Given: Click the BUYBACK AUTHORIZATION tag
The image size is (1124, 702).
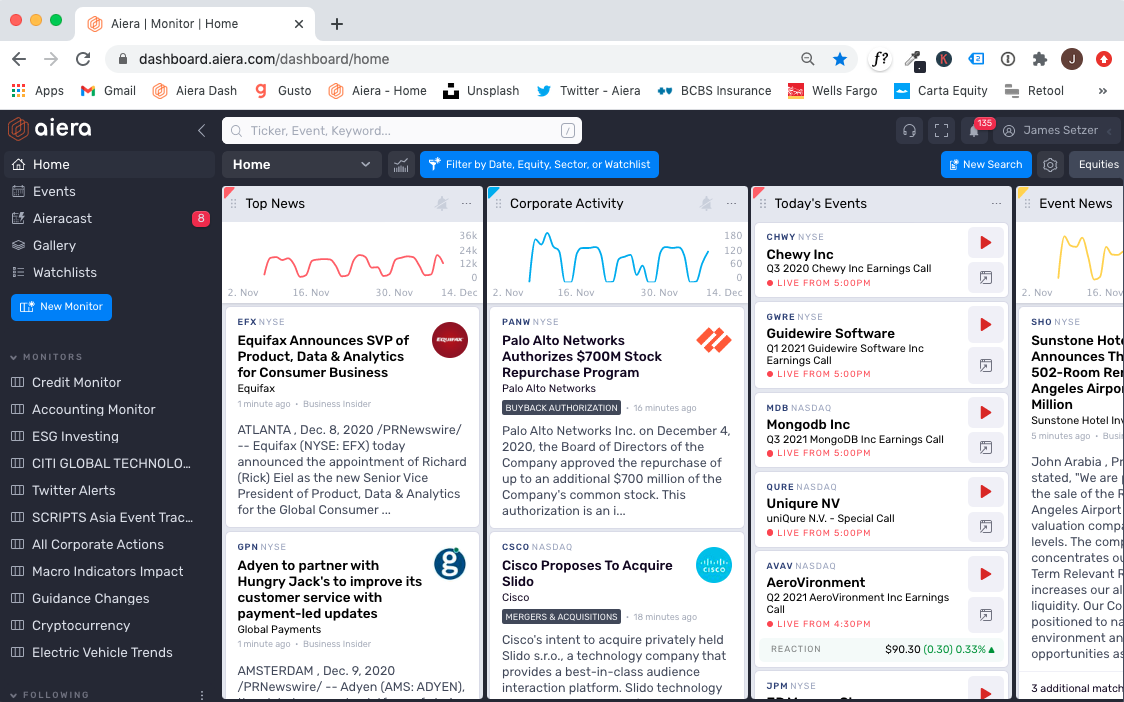Looking at the screenshot, I should pyautogui.click(x=562, y=408).
